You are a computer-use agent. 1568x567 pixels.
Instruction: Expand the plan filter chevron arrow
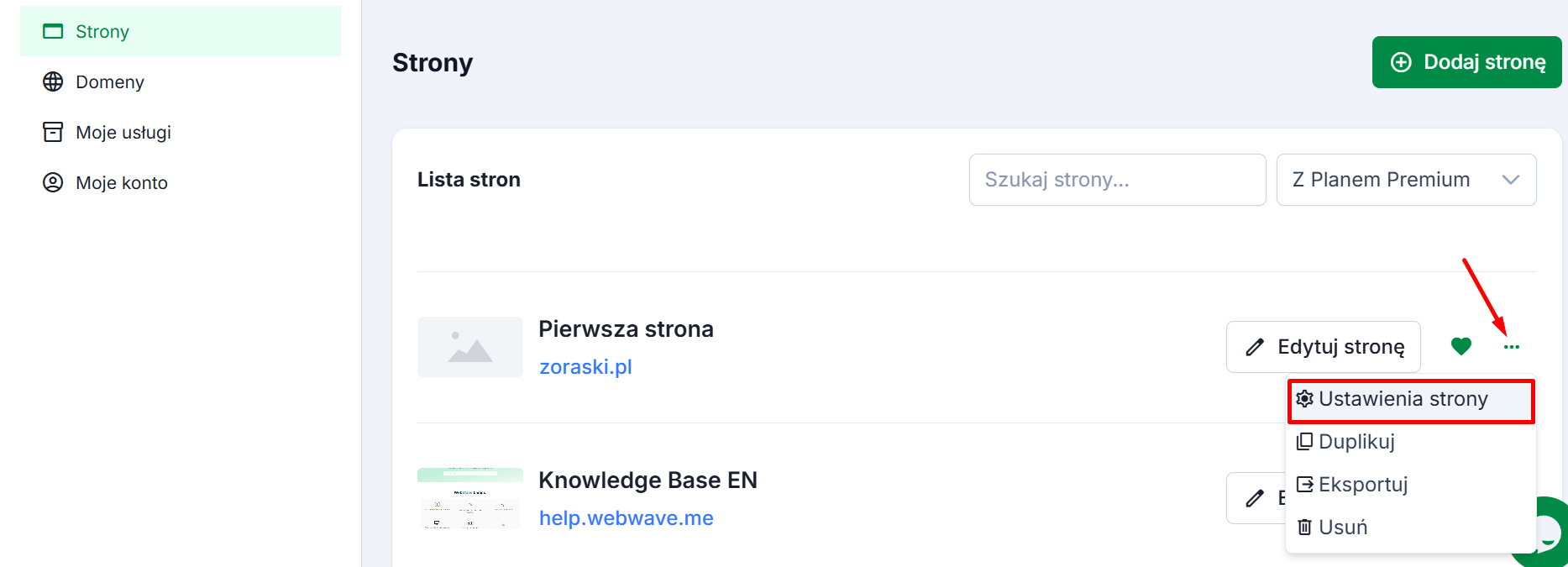[1510, 180]
